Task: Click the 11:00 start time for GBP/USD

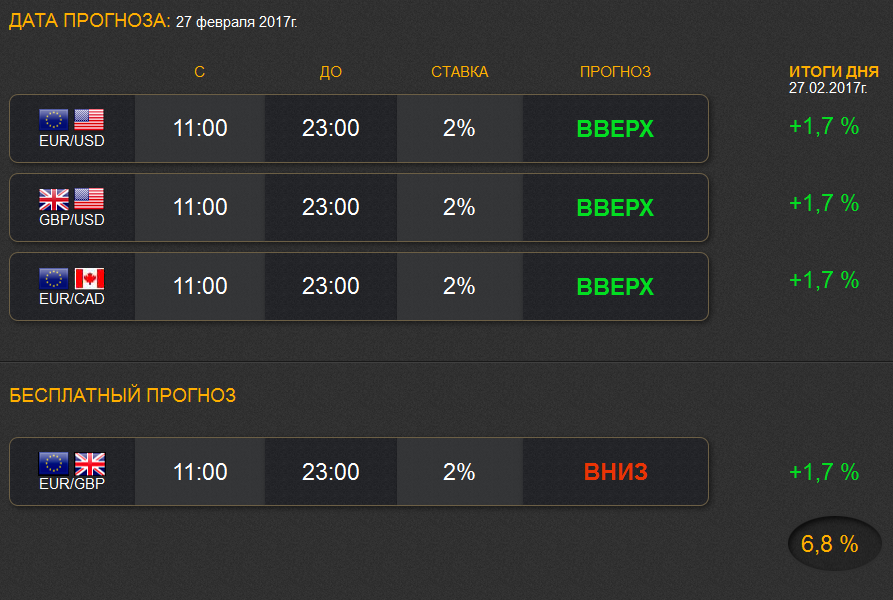Action: pyautogui.click(x=200, y=207)
